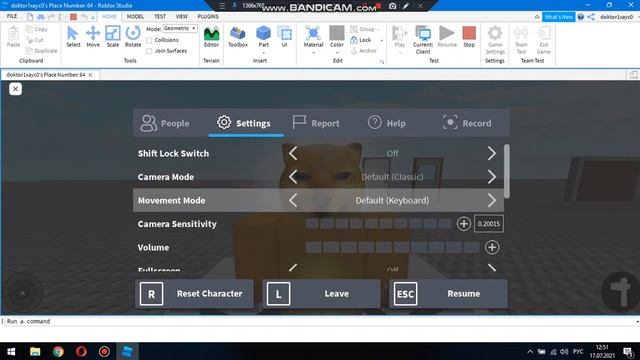Open the UI insert tool
Image resolution: width=640 pixels, height=360 pixels.
click(x=284, y=37)
